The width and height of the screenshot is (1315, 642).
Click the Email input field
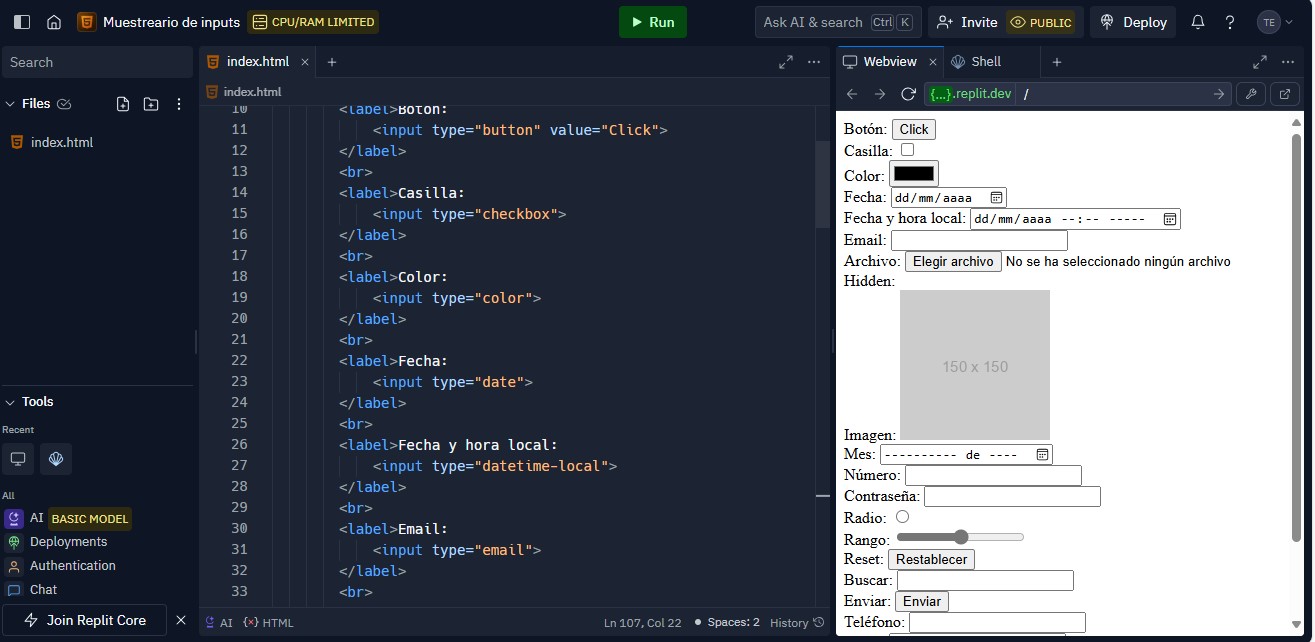coord(979,240)
